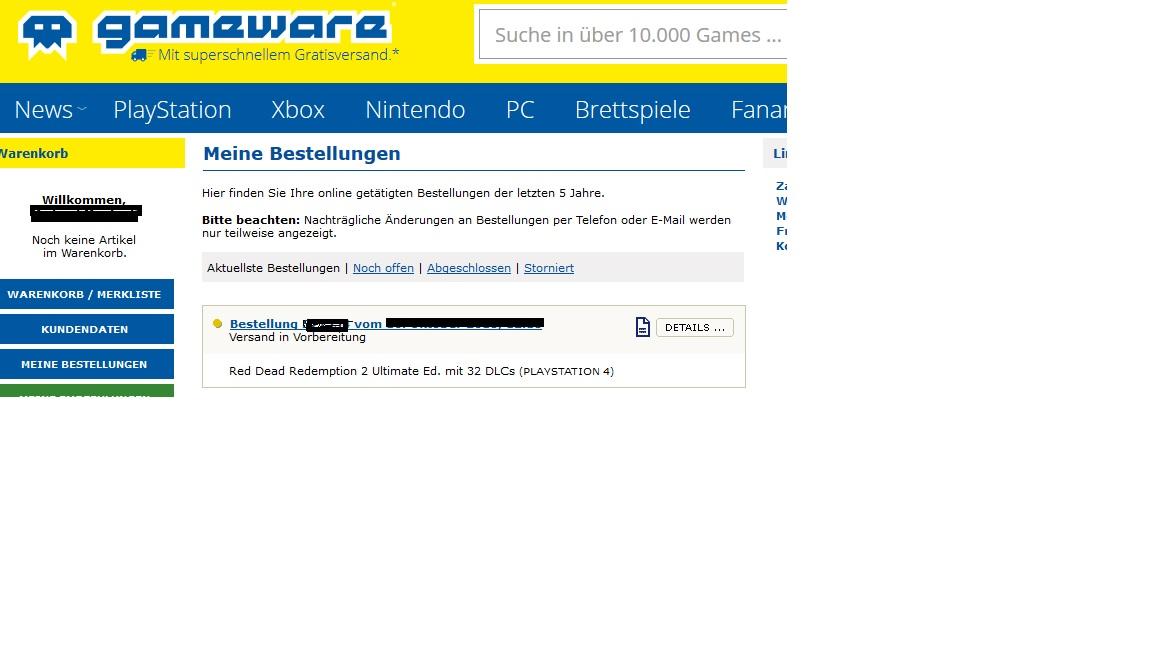Filter orders by Noch offen
Image resolution: width=1152 pixels, height=648 pixels.
tap(384, 268)
